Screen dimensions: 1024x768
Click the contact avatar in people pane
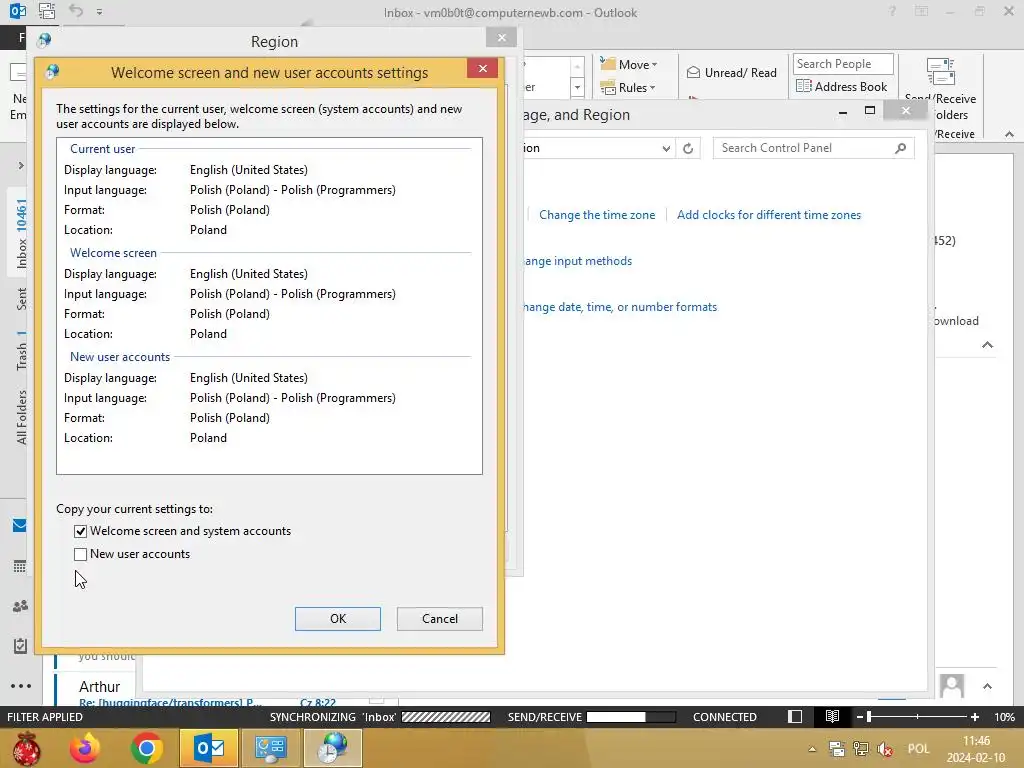pyautogui.click(x=952, y=686)
